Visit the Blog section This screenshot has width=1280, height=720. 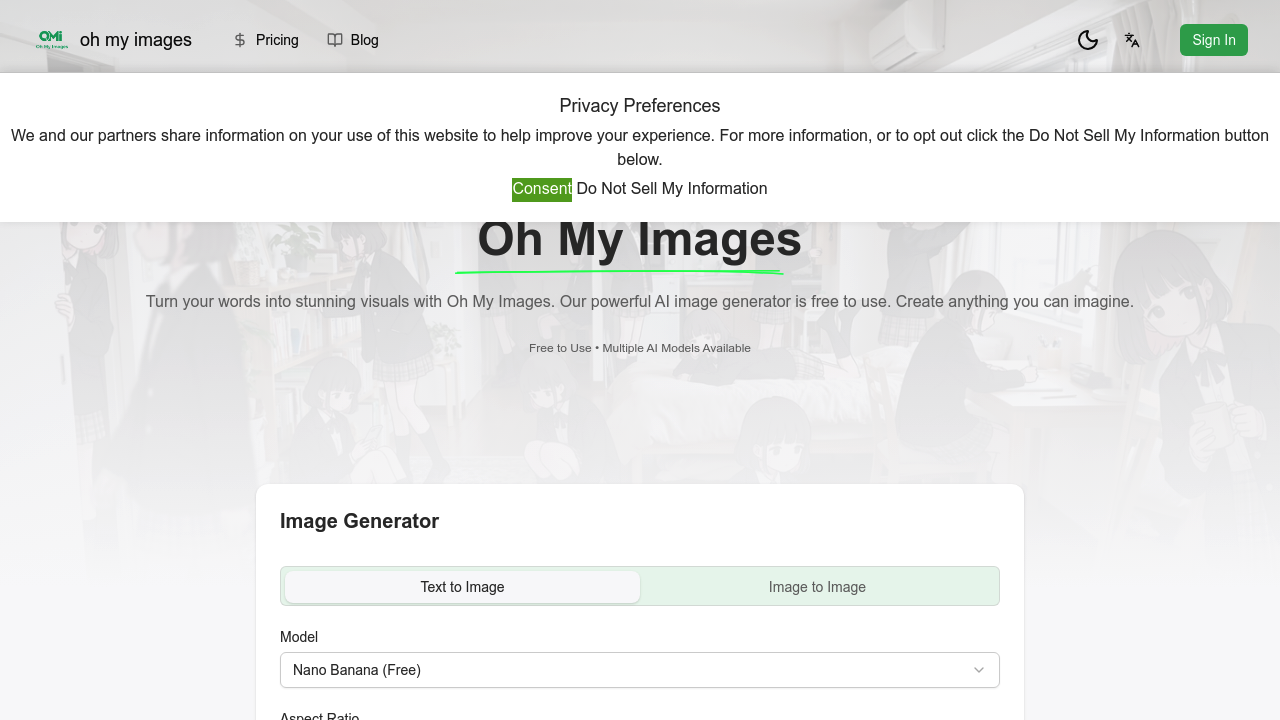pos(364,40)
